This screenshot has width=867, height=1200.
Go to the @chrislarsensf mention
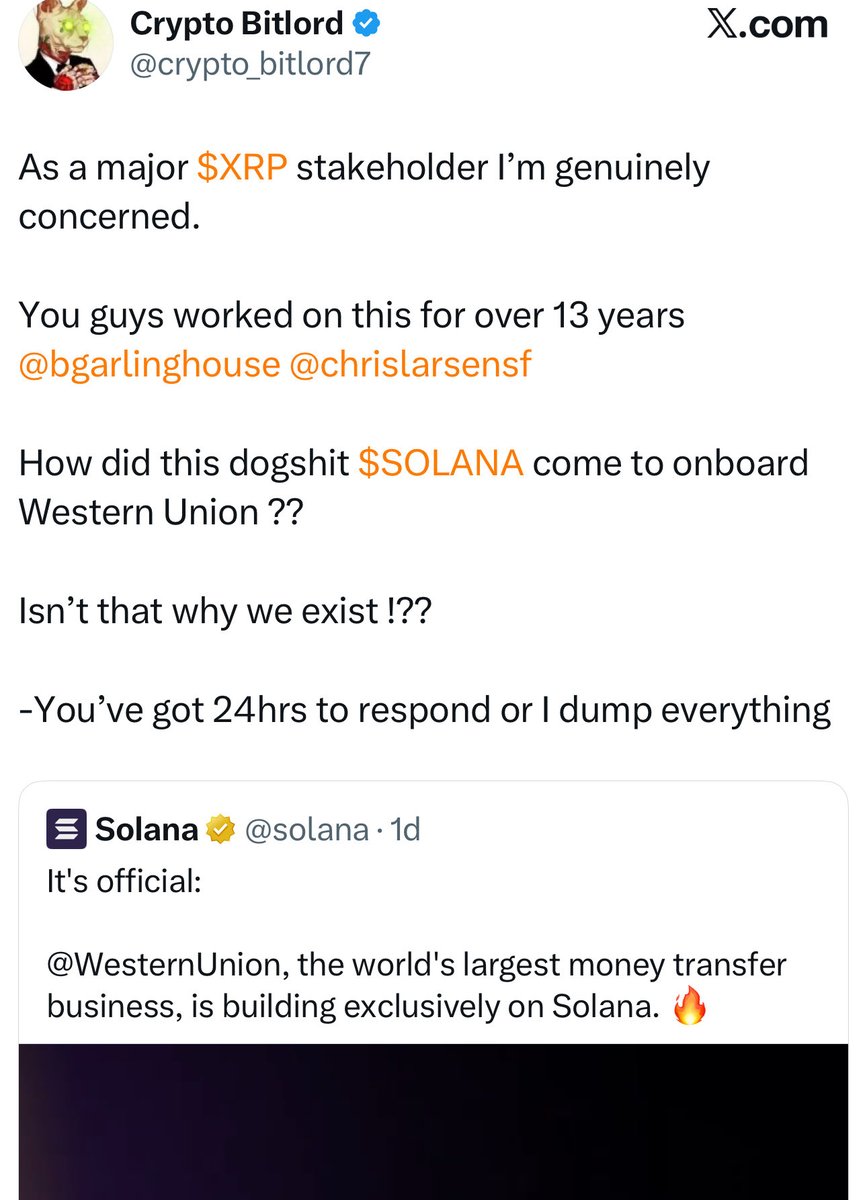pos(410,365)
